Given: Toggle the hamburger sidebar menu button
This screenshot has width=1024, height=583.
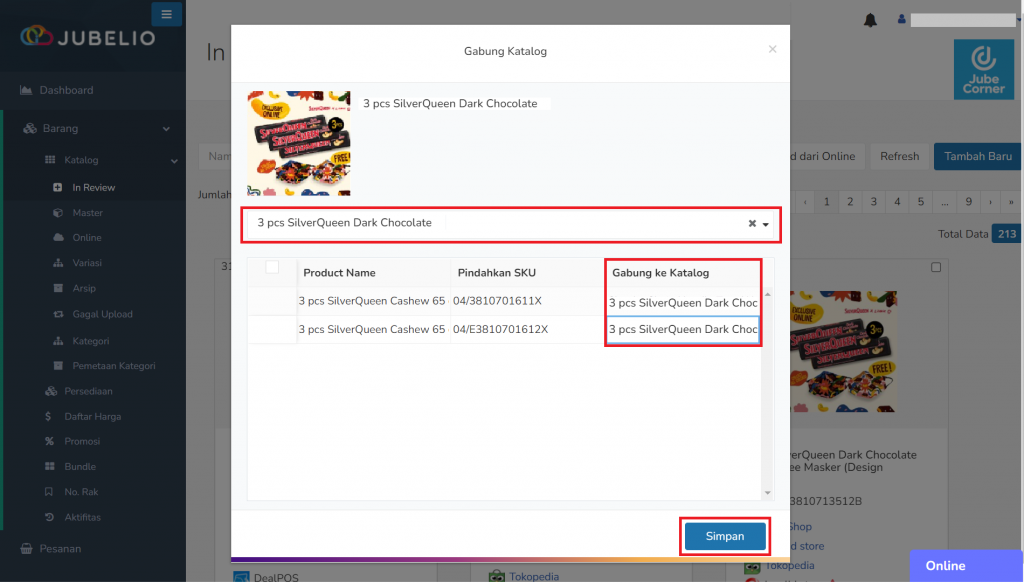Looking at the screenshot, I should click(167, 14).
